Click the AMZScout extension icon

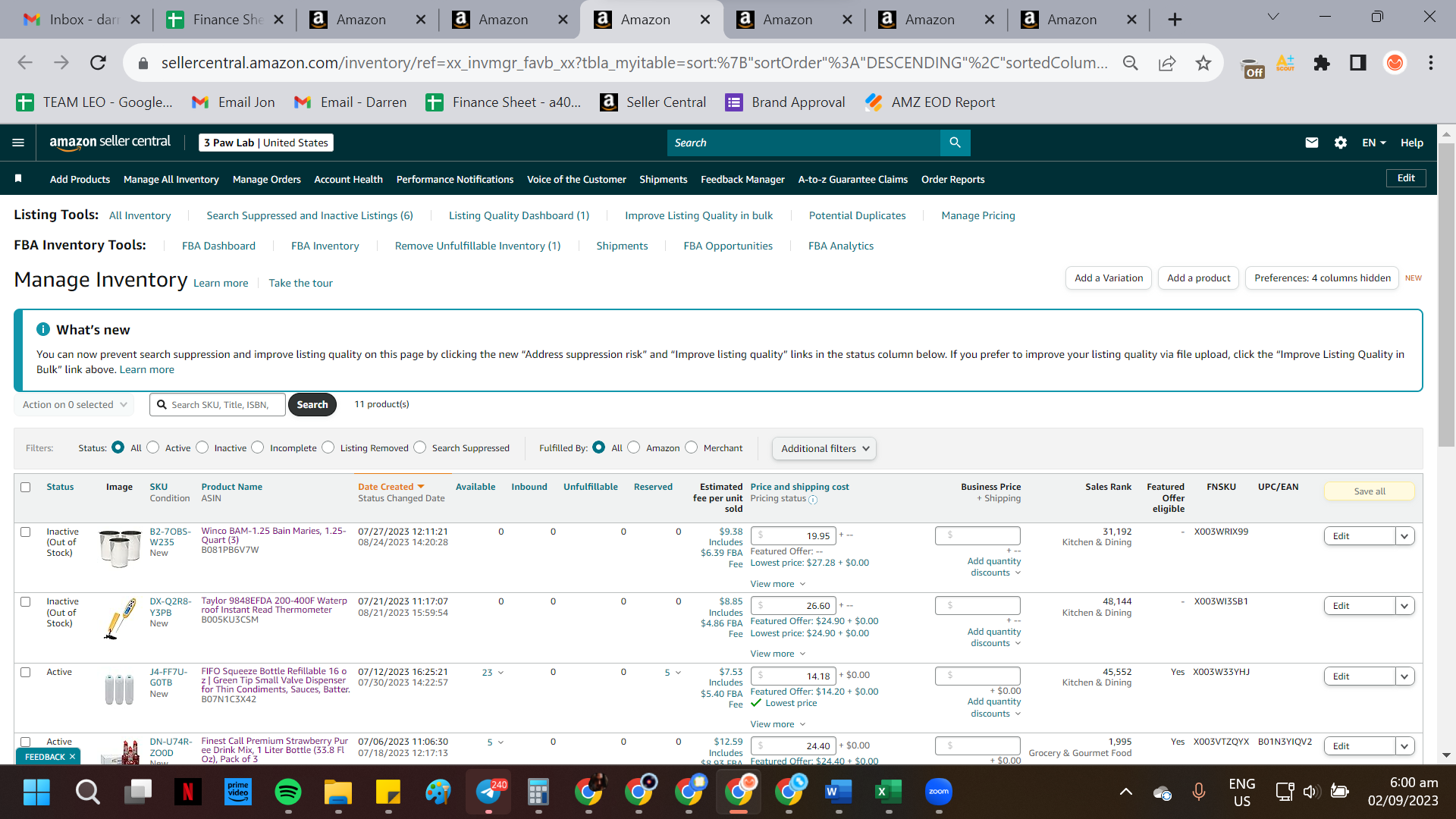(x=1285, y=63)
